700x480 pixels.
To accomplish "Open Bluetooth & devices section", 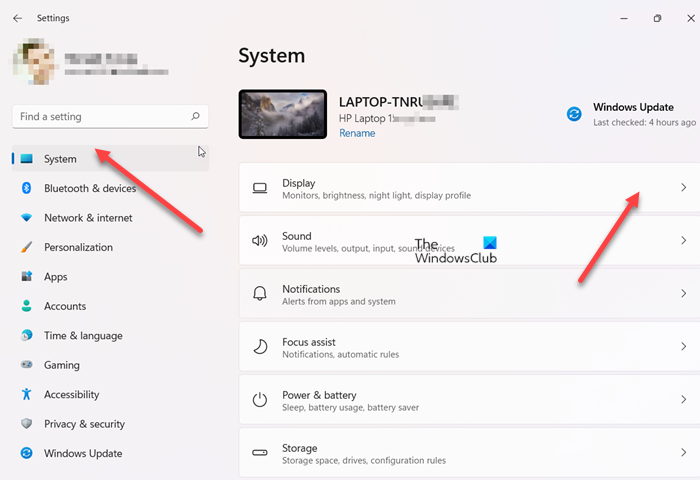I will [x=110, y=188].
